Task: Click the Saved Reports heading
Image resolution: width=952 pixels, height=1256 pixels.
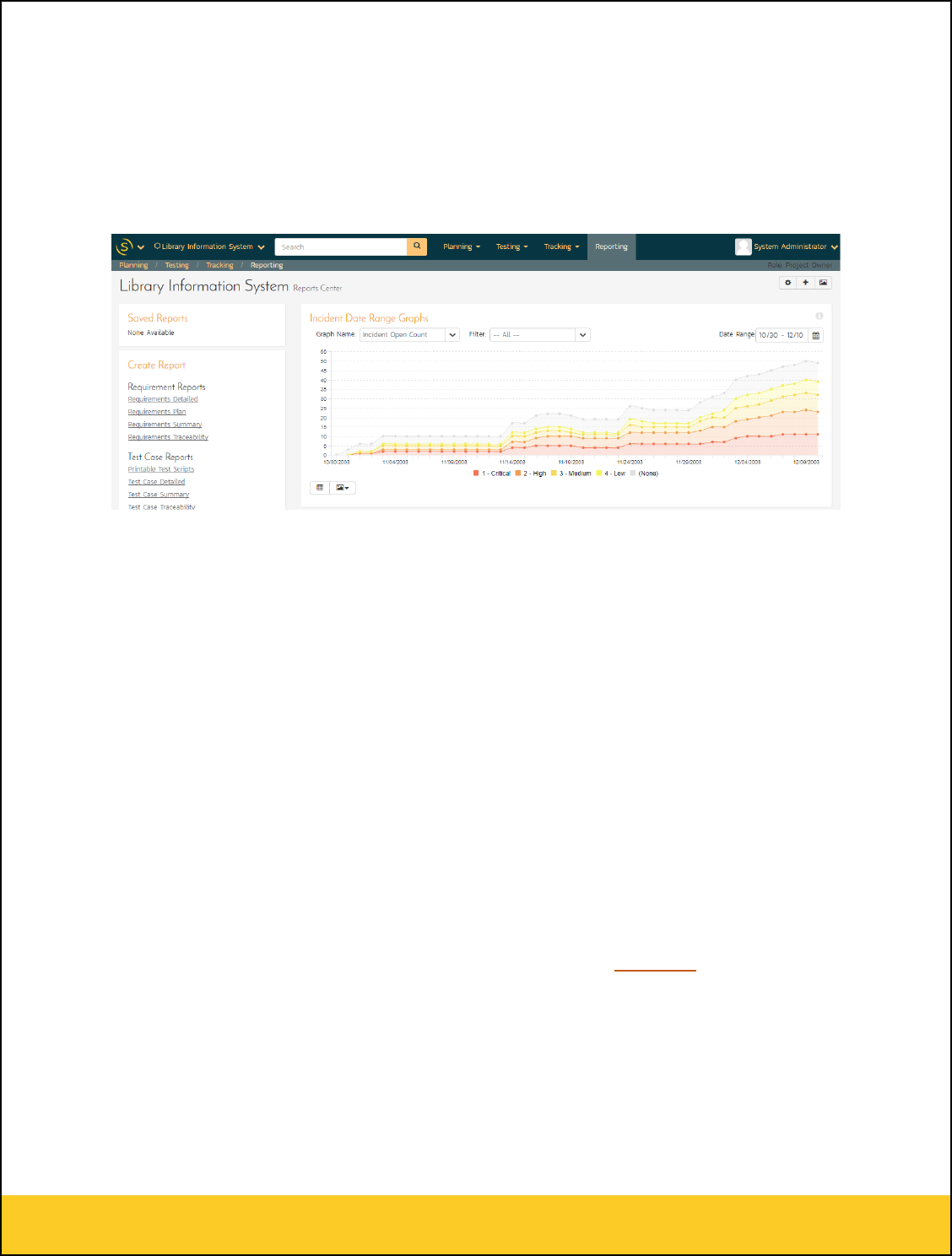Action: (x=158, y=318)
